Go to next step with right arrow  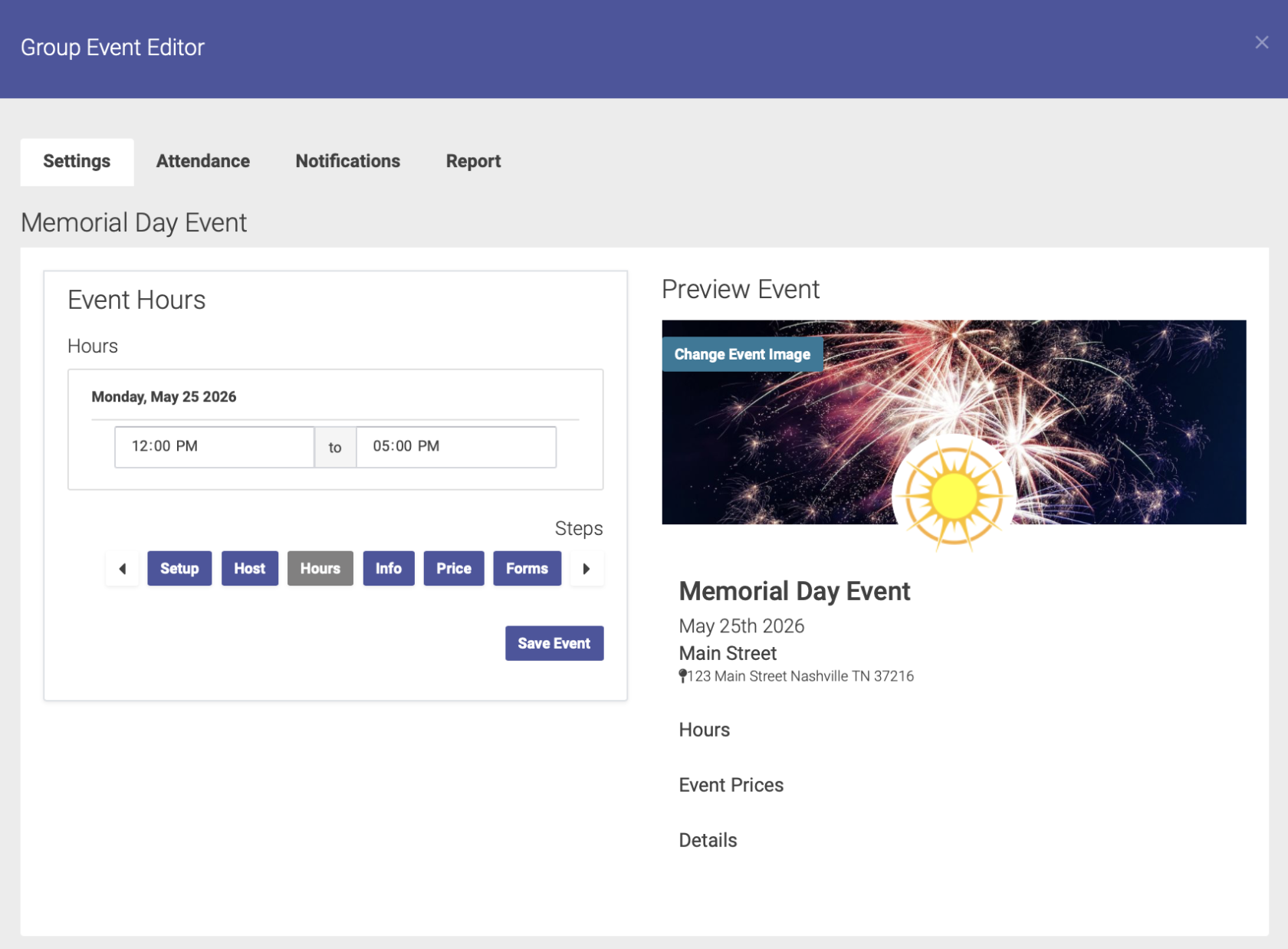(586, 569)
